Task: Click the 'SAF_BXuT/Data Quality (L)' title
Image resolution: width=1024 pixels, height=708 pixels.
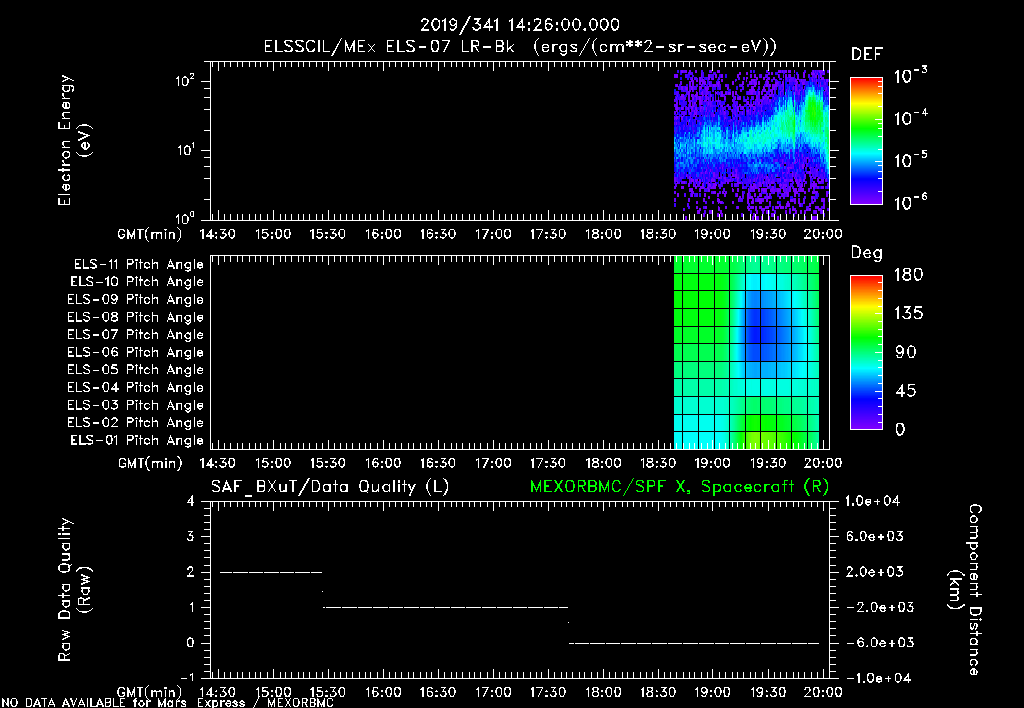Action: pos(330,487)
